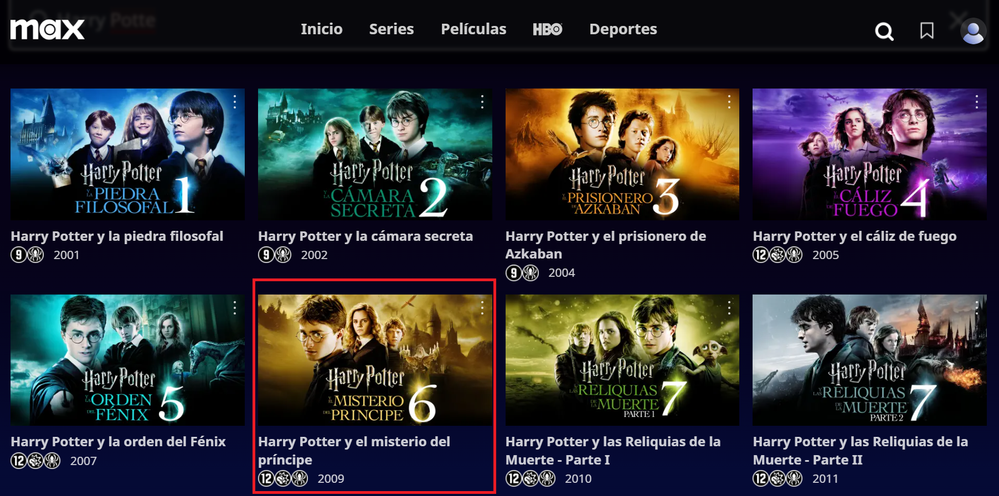This screenshot has width=999, height=496.
Task: Open three-dot menu on Prisionero de Azkaban thumbnail
Action: (729, 102)
